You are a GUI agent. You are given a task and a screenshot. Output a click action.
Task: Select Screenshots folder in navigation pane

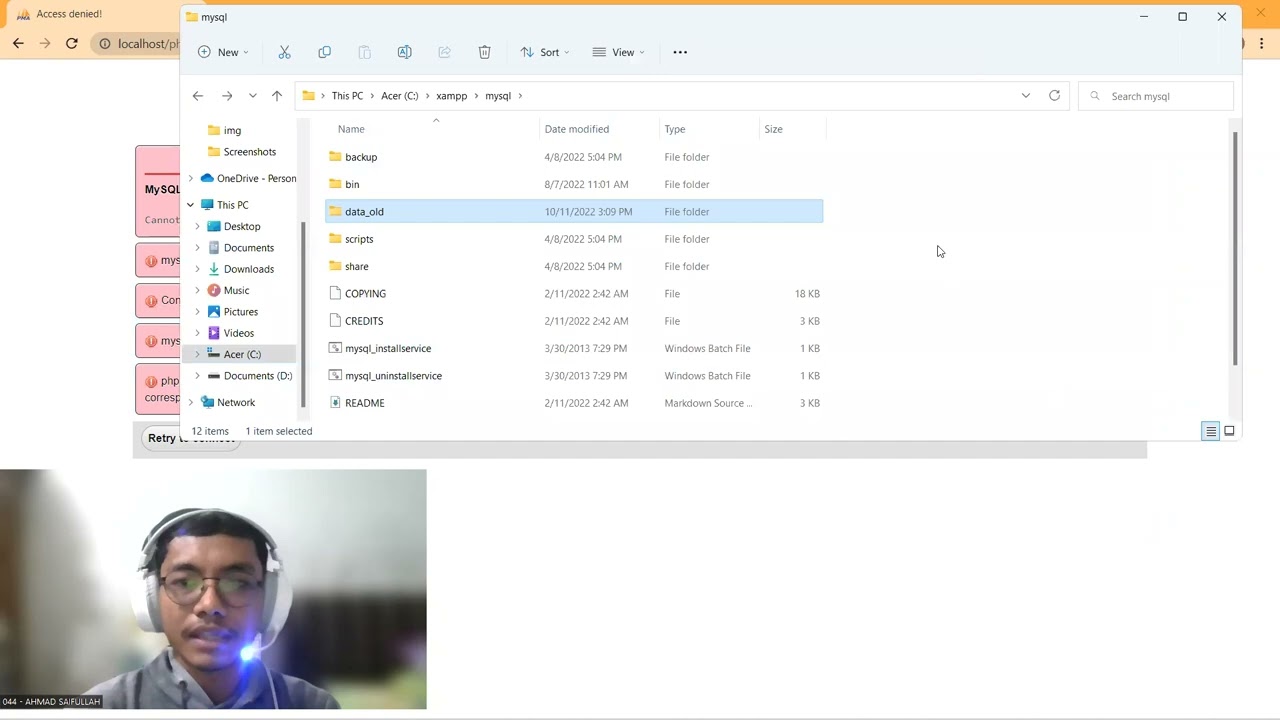249,152
